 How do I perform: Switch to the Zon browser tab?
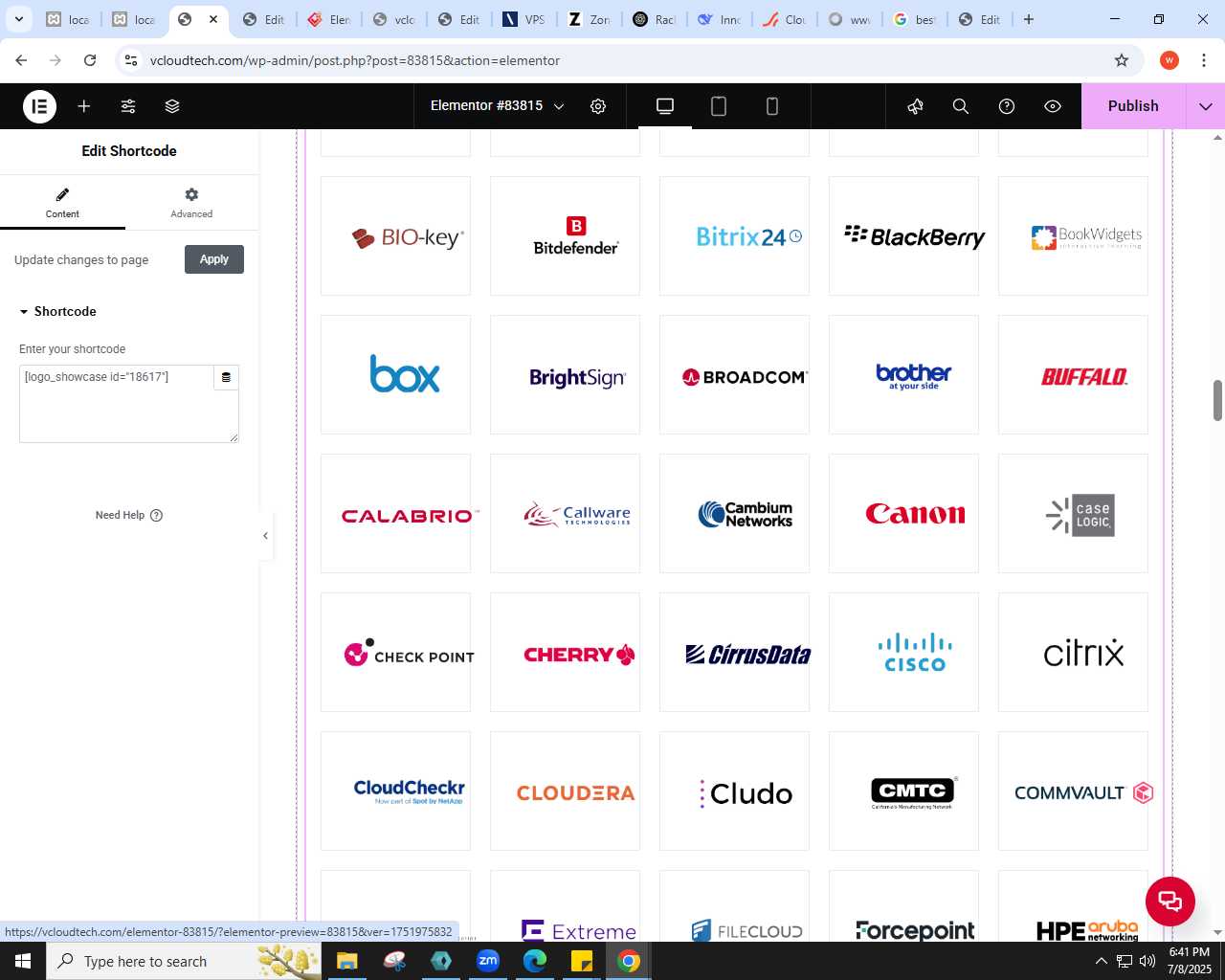click(588, 19)
